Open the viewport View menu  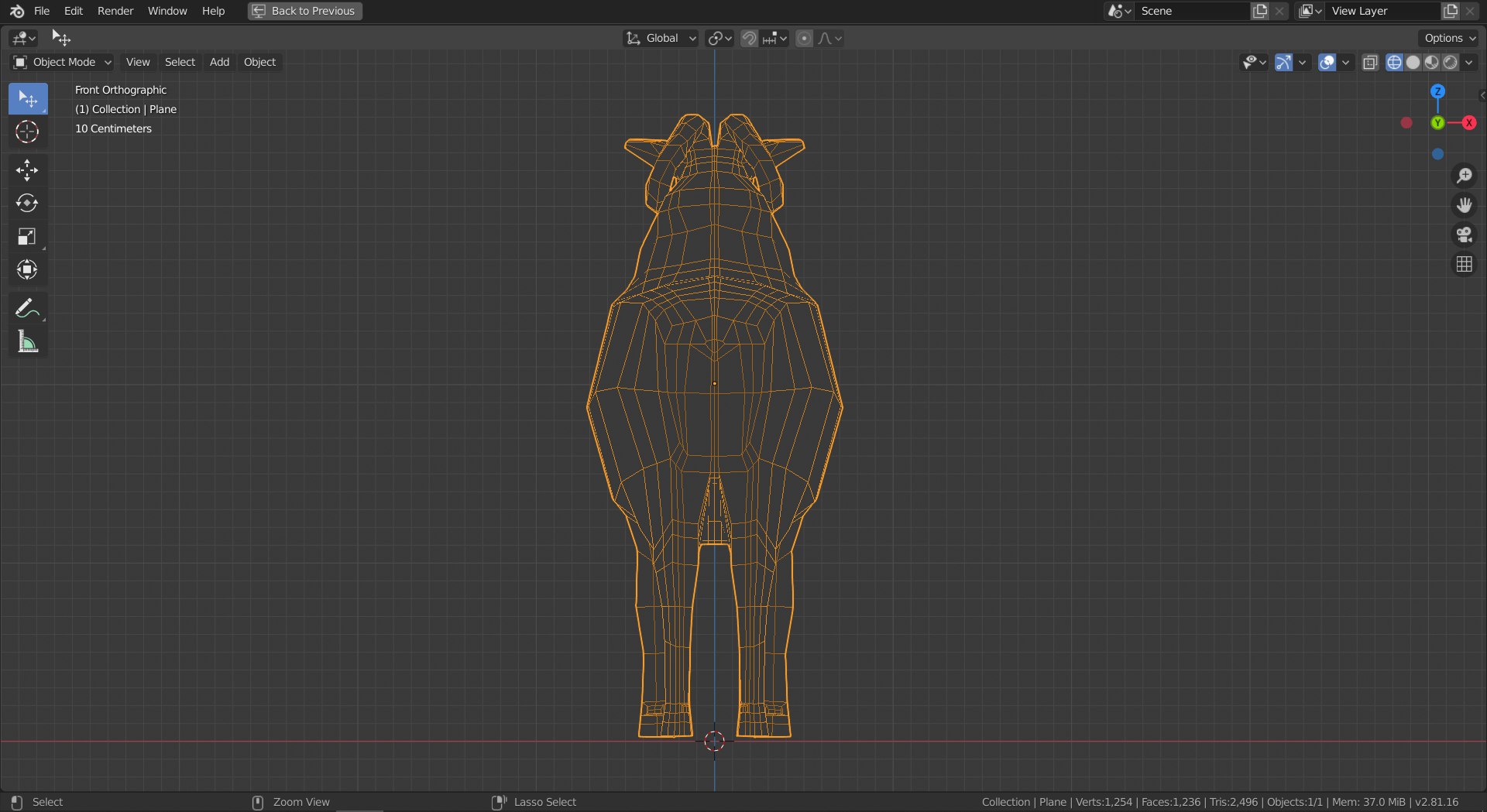click(138, 62)
